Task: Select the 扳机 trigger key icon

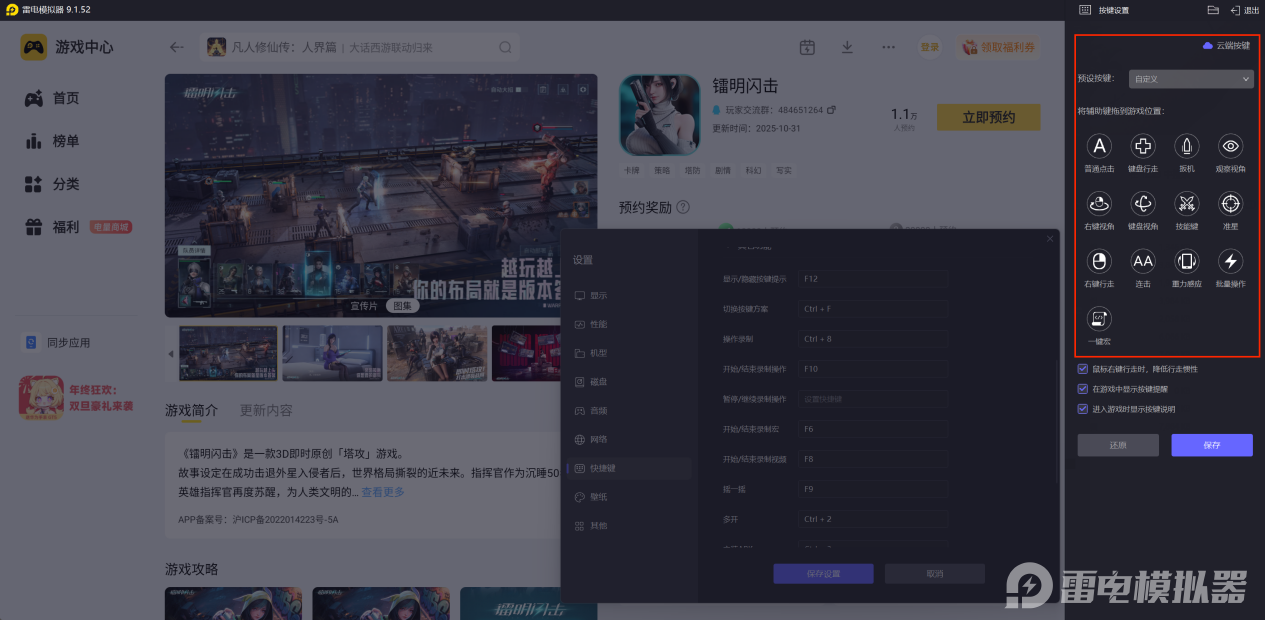Action: pyautogui.click(x=1186, y=146)
